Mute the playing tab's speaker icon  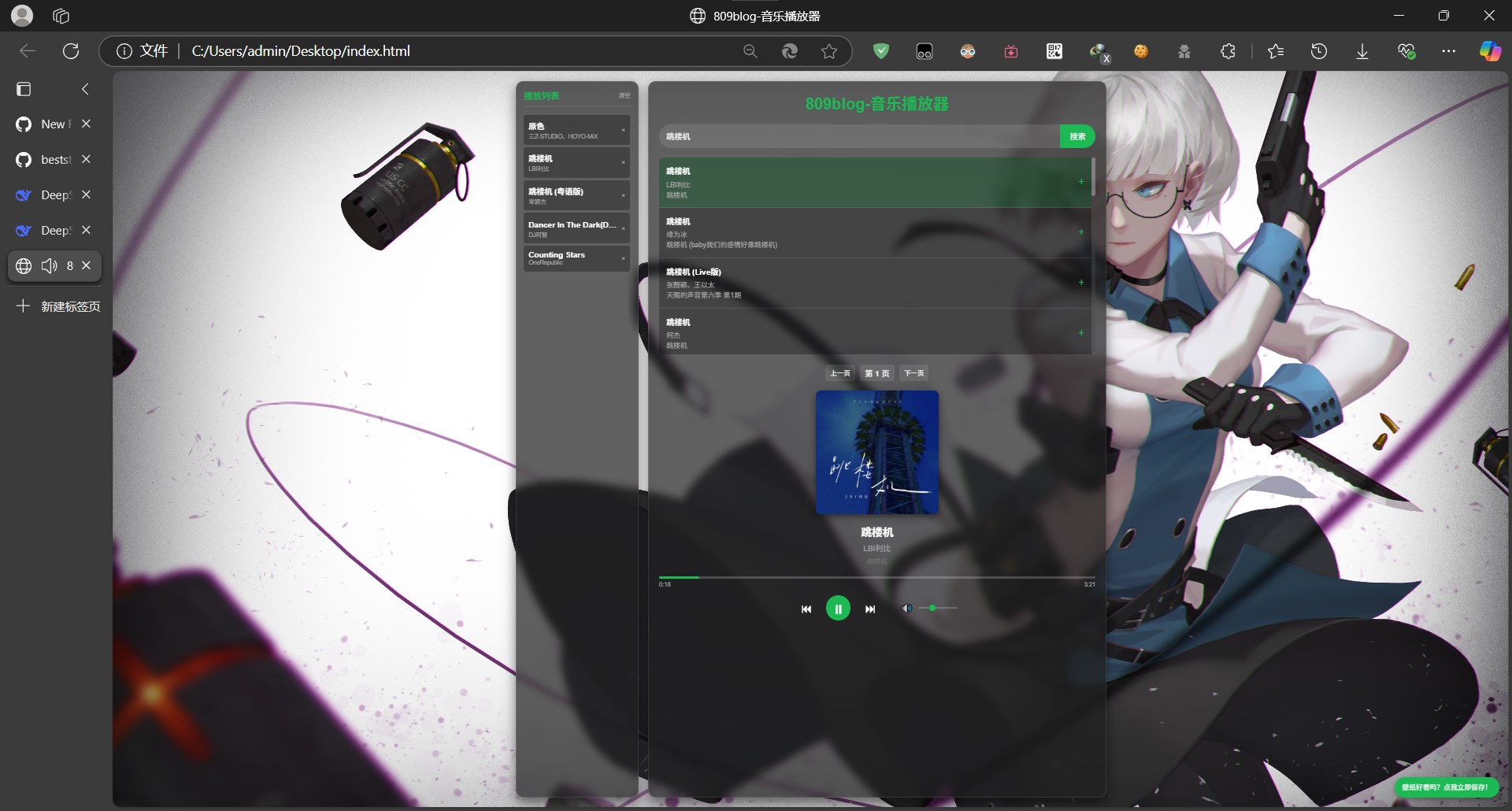[50, 266]
